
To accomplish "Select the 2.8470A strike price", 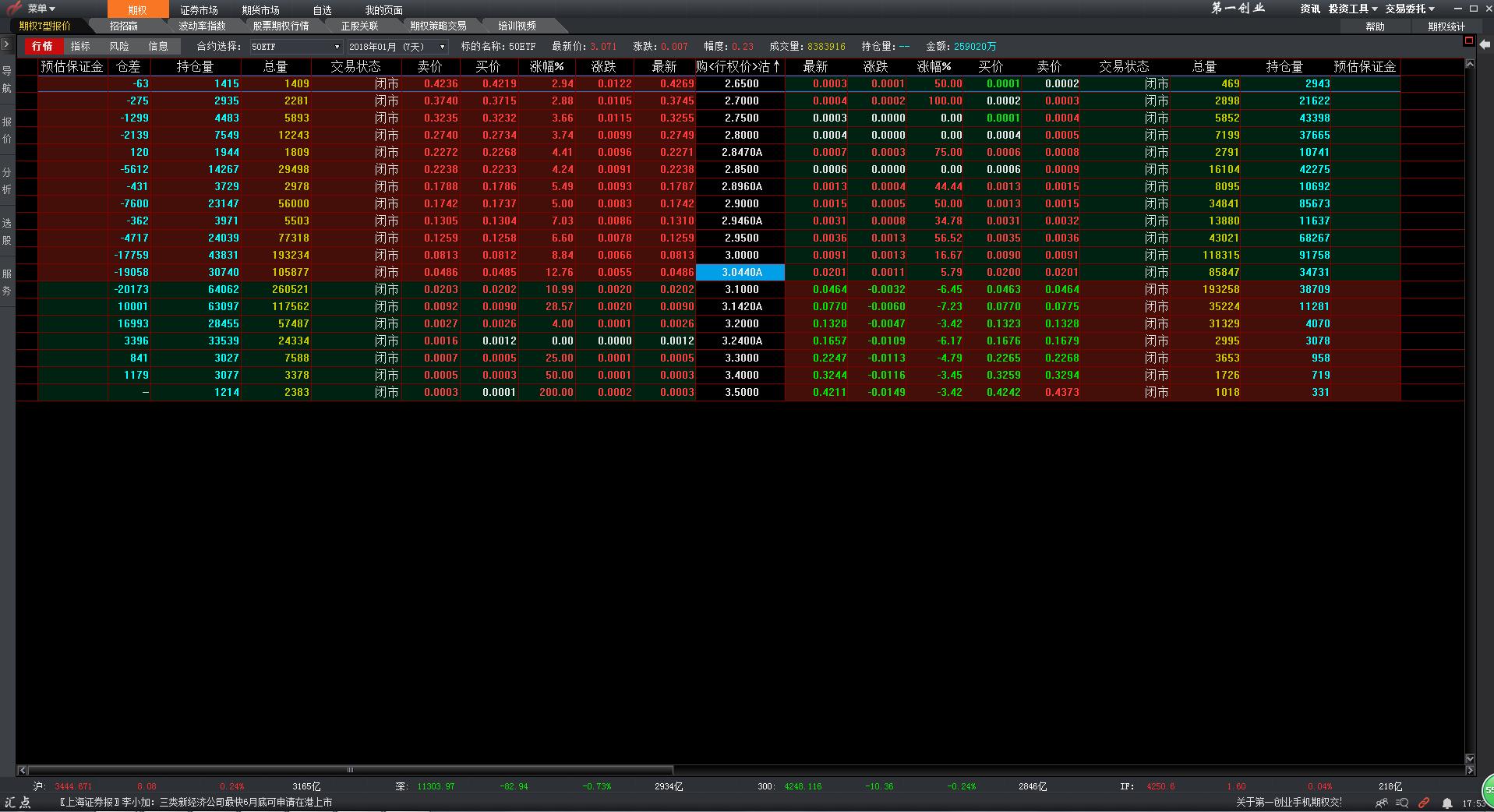I will (x=740, y=153).
